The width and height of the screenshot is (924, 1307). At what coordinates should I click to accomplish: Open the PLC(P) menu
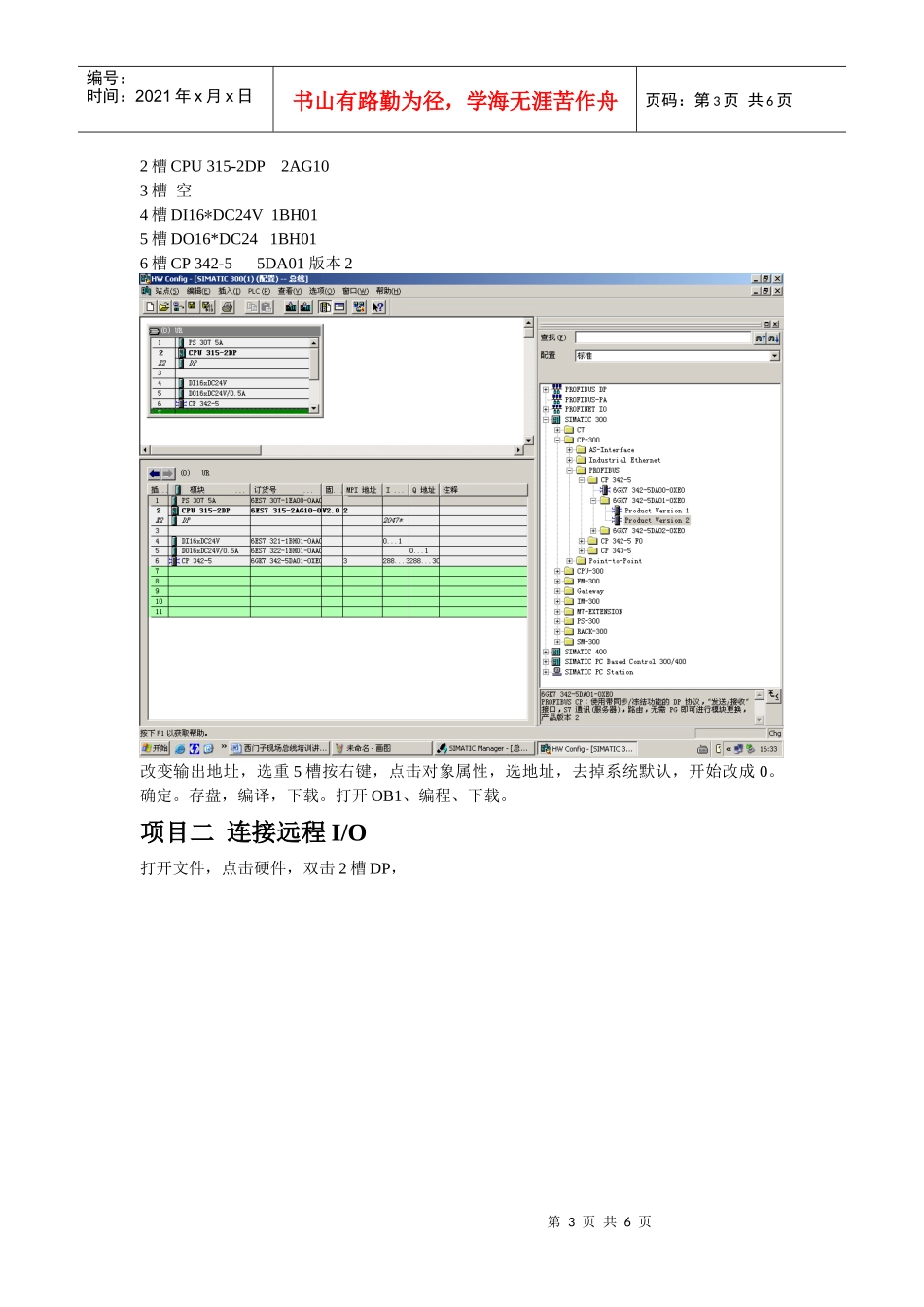[x=259, y=291]
